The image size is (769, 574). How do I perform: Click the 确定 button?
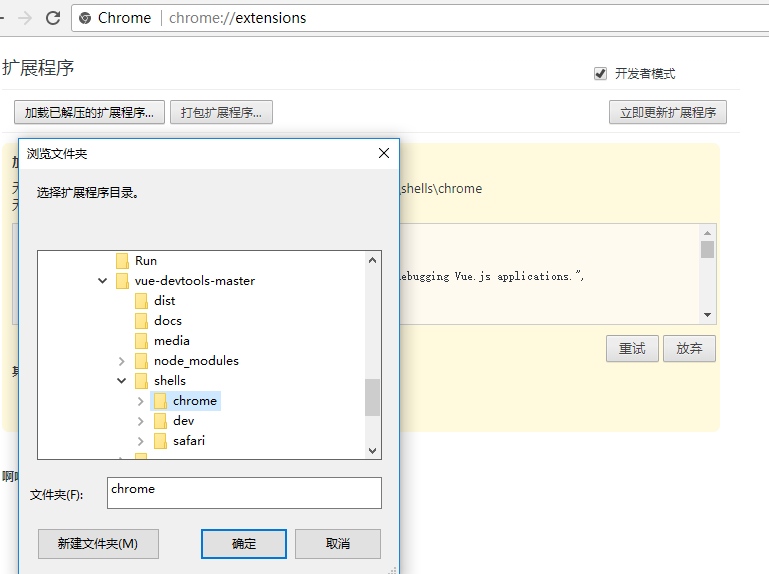(244, 544)
